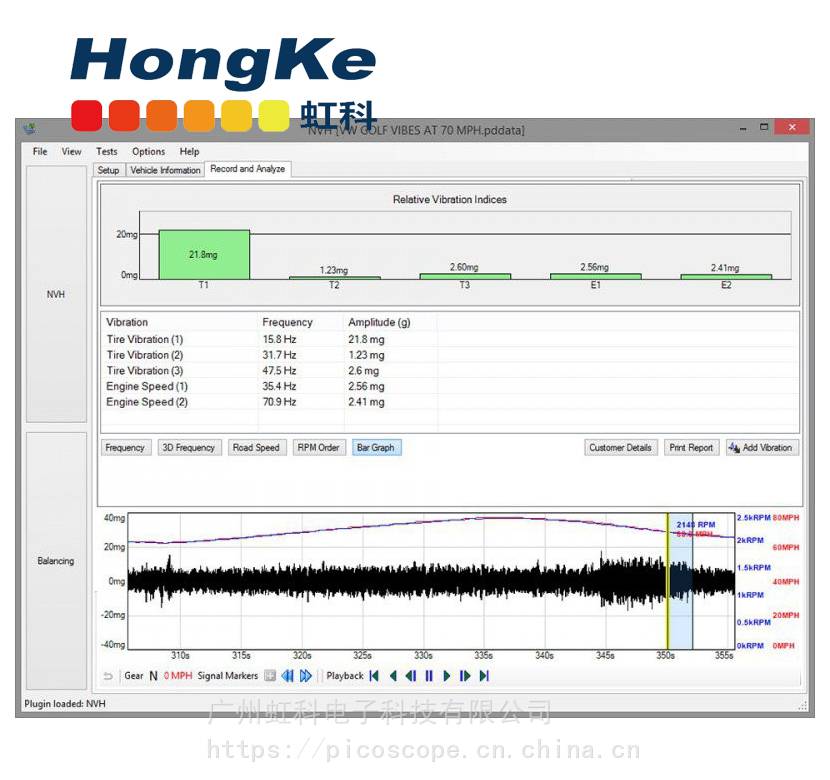Open the Balancing side panel
Viewport: 830px width, 780px height.
coord(56,561)
